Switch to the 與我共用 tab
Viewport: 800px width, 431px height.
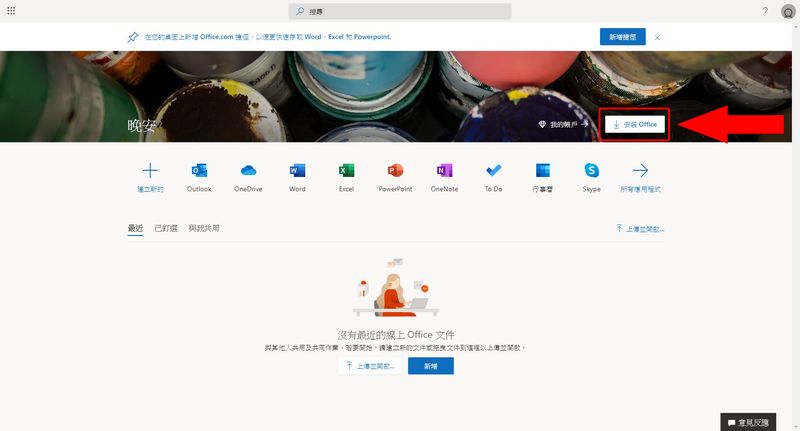click(204, 229)
